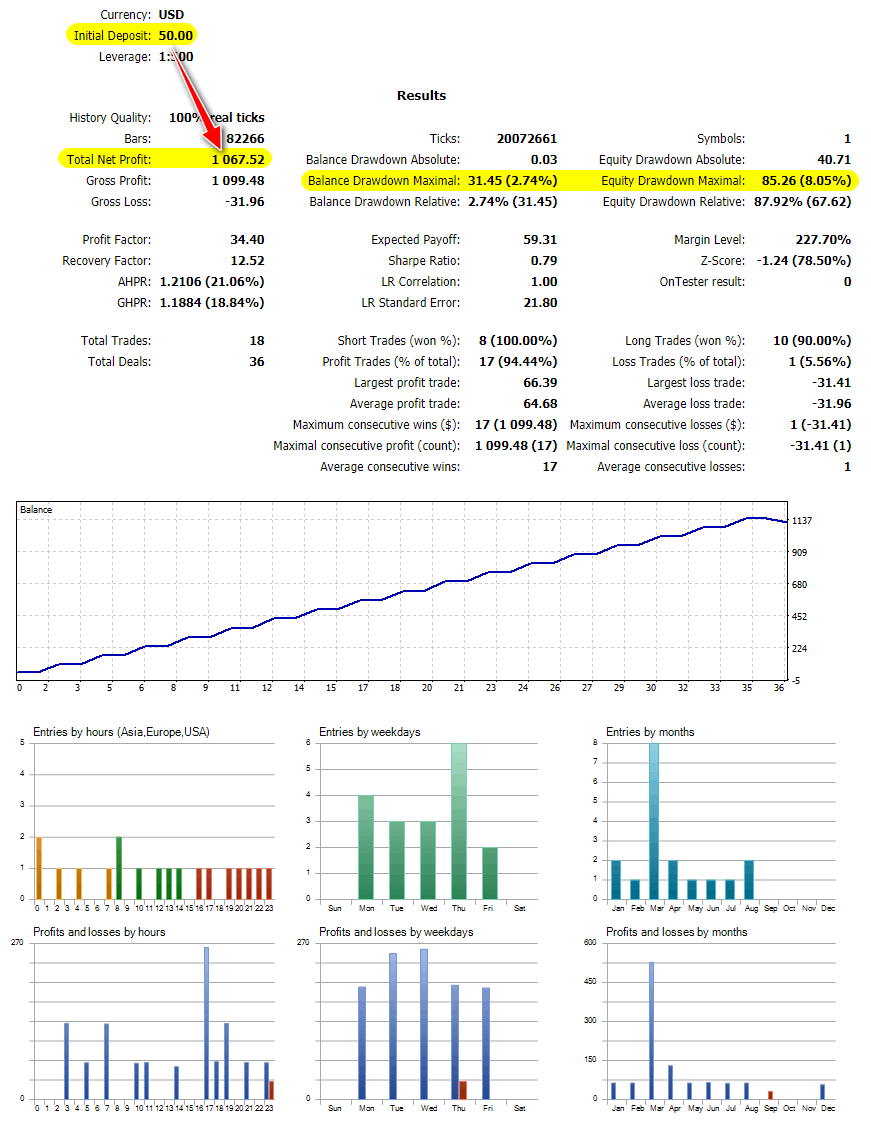
Task: Select the red Sep loss bar by months
Action: 770,1095
